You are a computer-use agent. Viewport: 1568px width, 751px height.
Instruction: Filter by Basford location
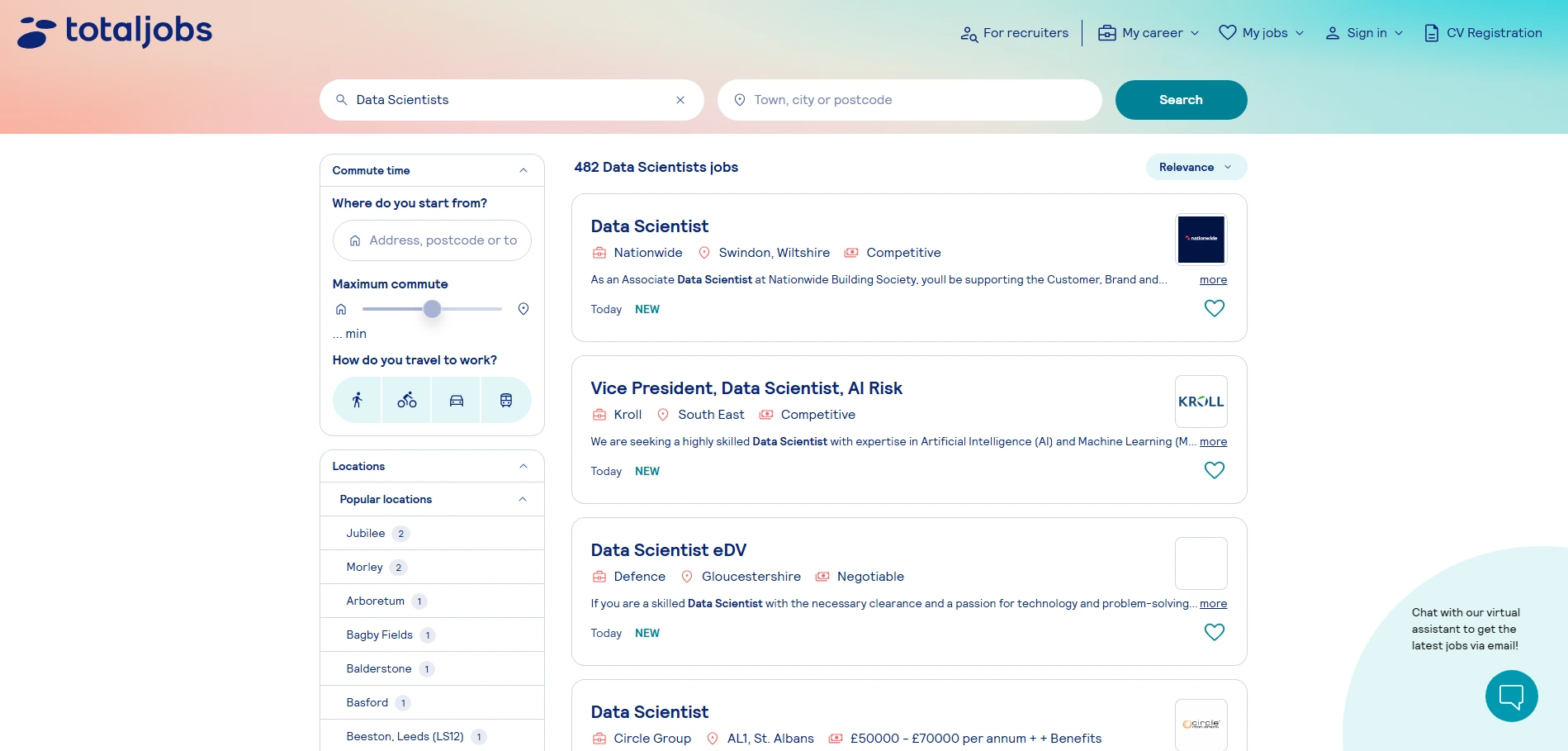click(x=432, y=703)
